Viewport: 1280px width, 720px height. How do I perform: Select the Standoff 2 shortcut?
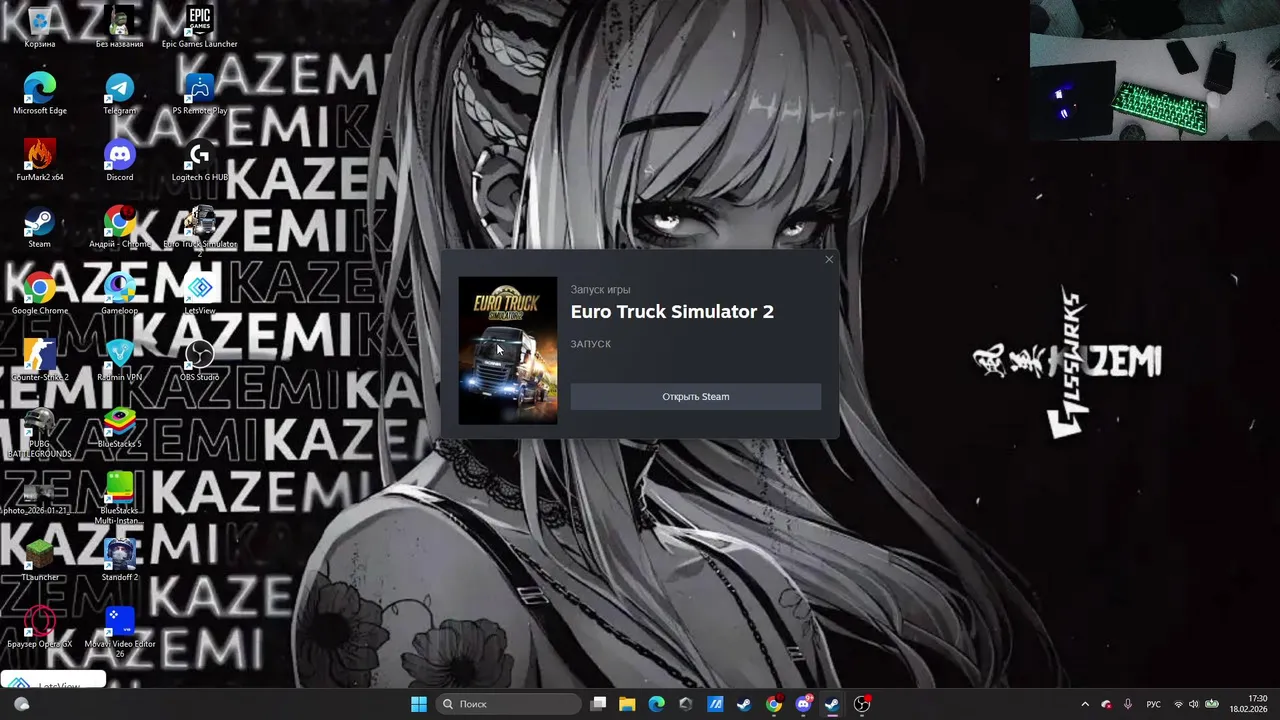pos(119,560)
